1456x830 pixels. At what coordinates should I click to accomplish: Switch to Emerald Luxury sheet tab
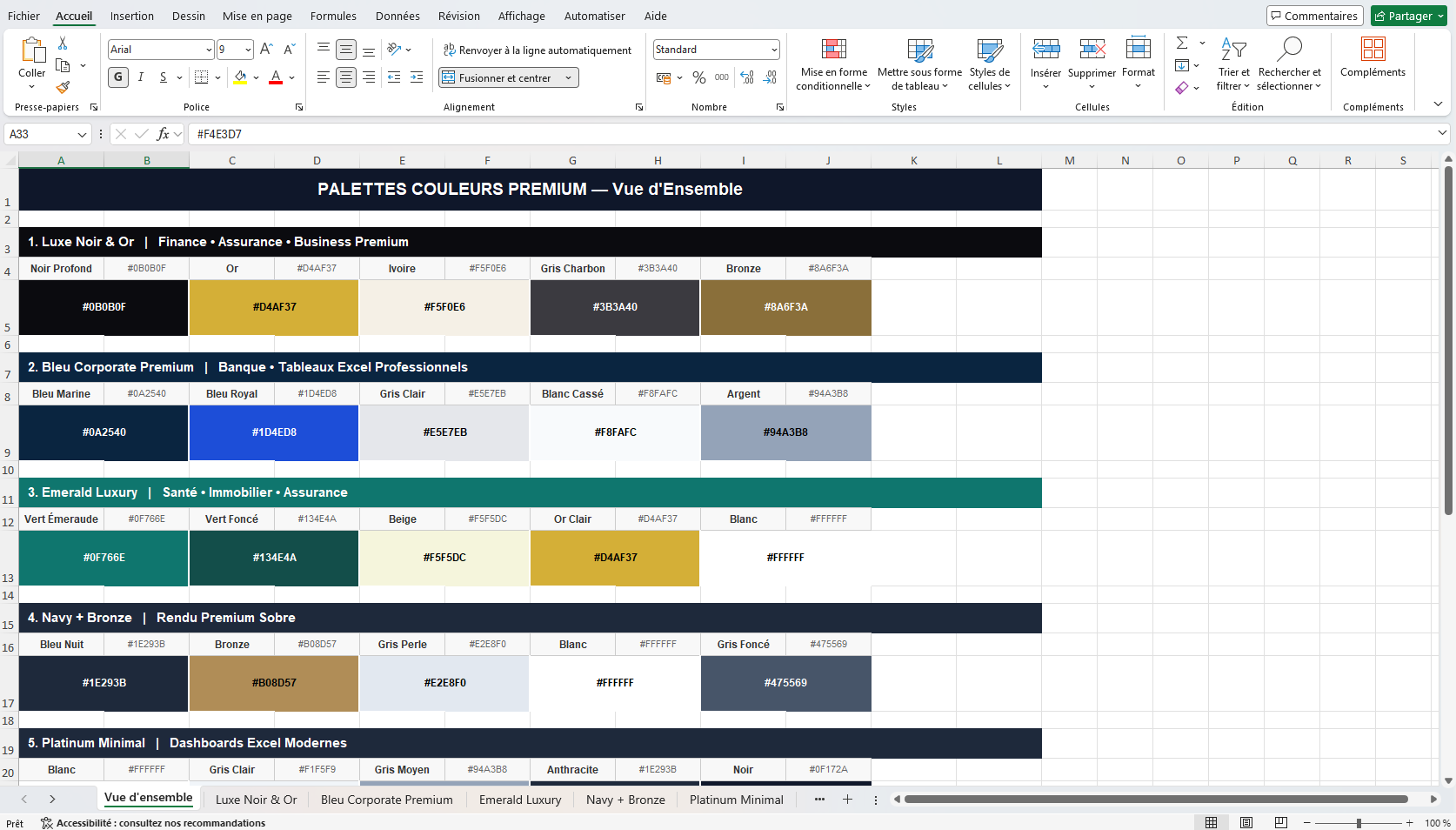point(520,800)
